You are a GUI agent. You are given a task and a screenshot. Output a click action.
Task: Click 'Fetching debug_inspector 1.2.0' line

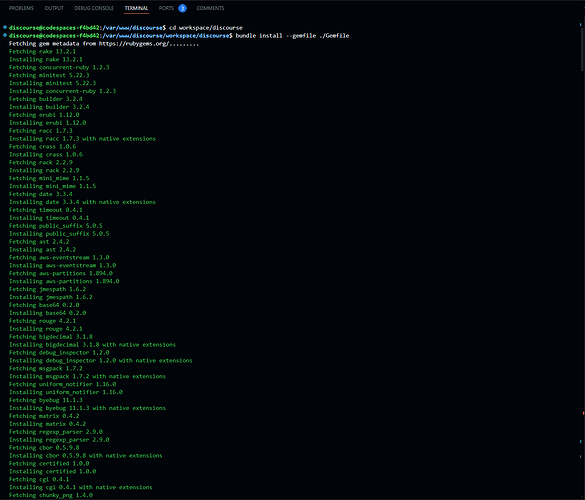click(59, 353)
